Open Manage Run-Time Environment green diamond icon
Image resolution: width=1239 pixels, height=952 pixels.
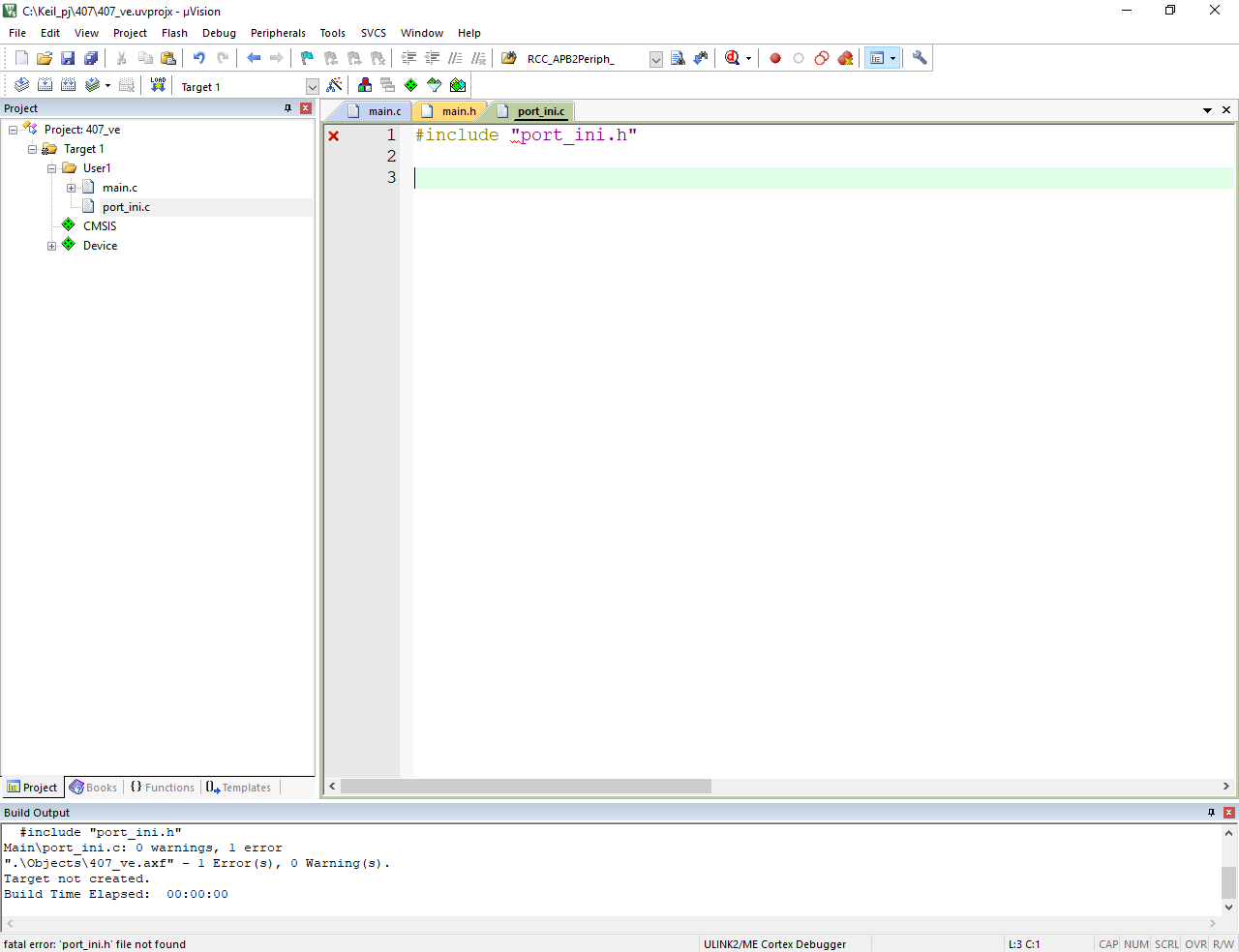pos(410,85)
